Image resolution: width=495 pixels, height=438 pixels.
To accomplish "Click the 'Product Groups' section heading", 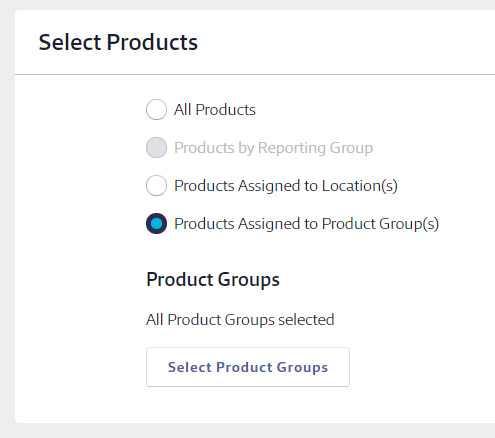I will [213, 279].
